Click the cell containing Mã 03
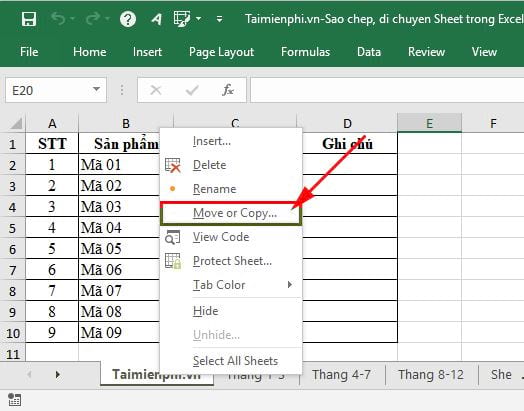 click(119, 207)
